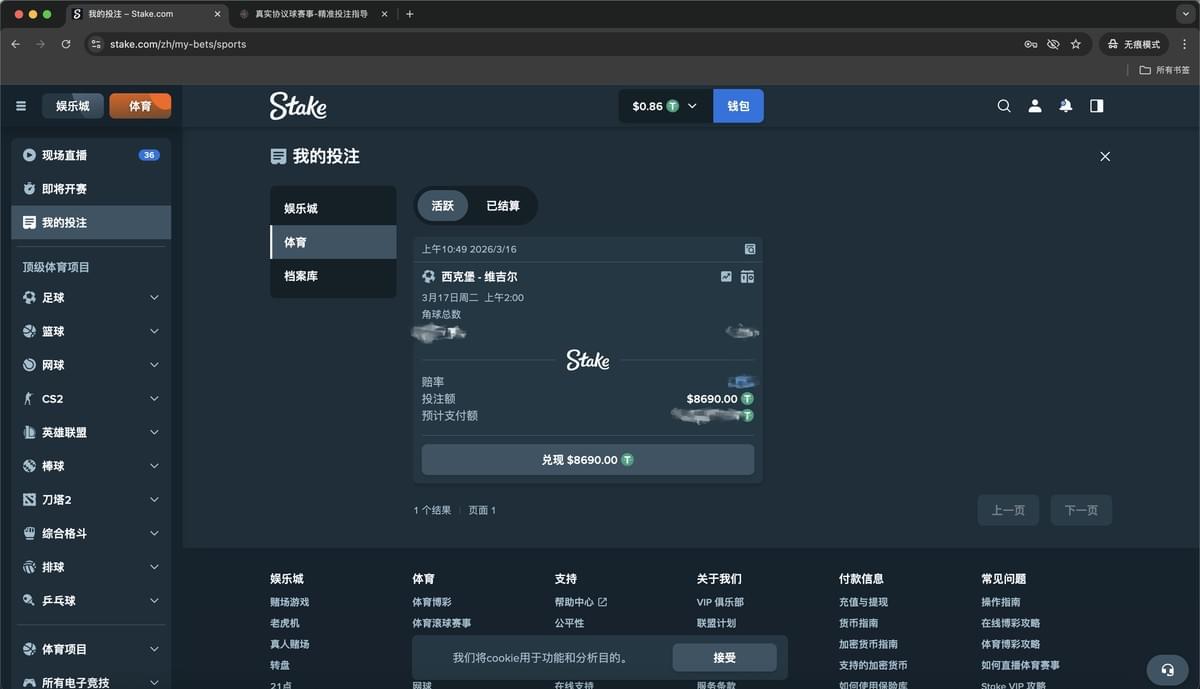Open a new browser tab with plus
The width and height of the screenshot is (1200, 689).
pos(410,14)
